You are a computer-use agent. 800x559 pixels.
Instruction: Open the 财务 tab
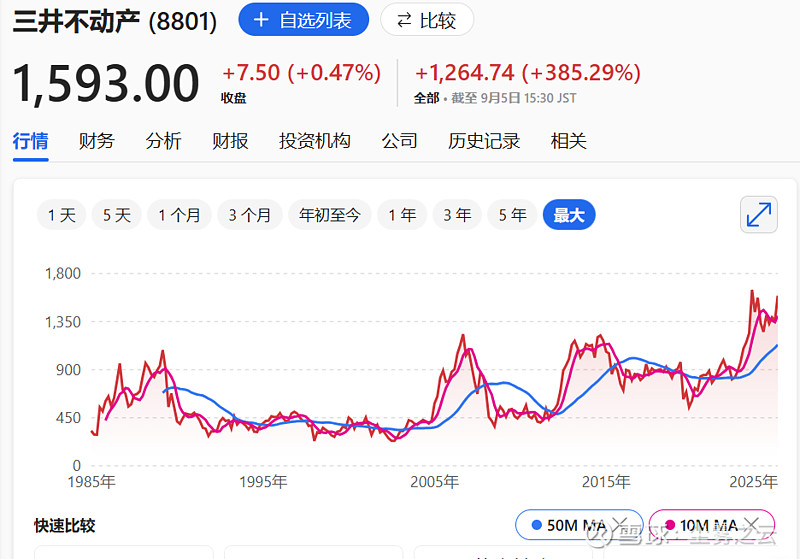97,141
